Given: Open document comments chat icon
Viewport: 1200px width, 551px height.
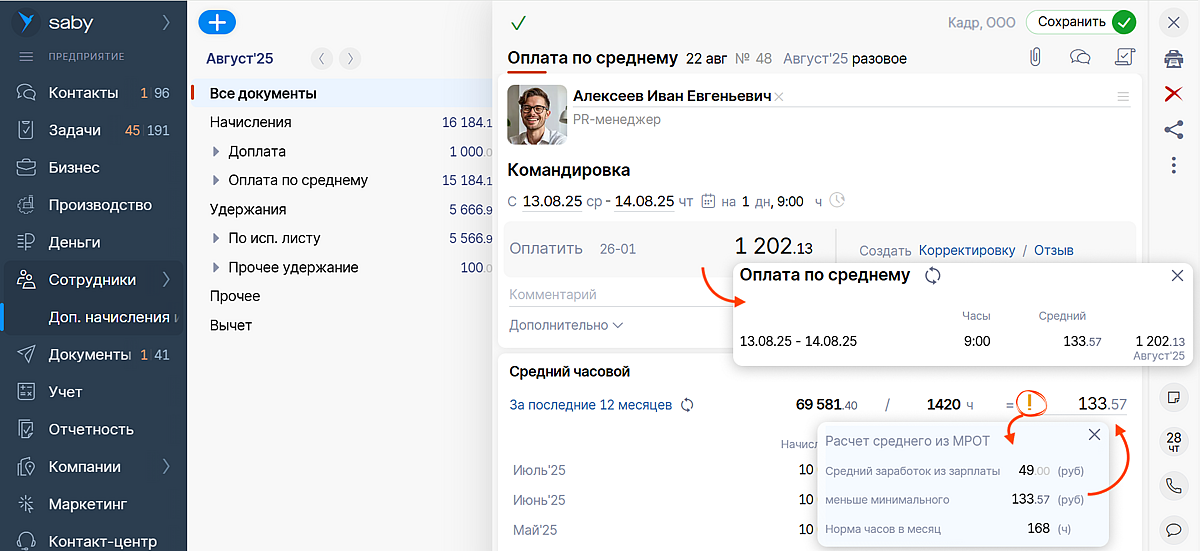Looking at the screenshot, I should 1080,58.
